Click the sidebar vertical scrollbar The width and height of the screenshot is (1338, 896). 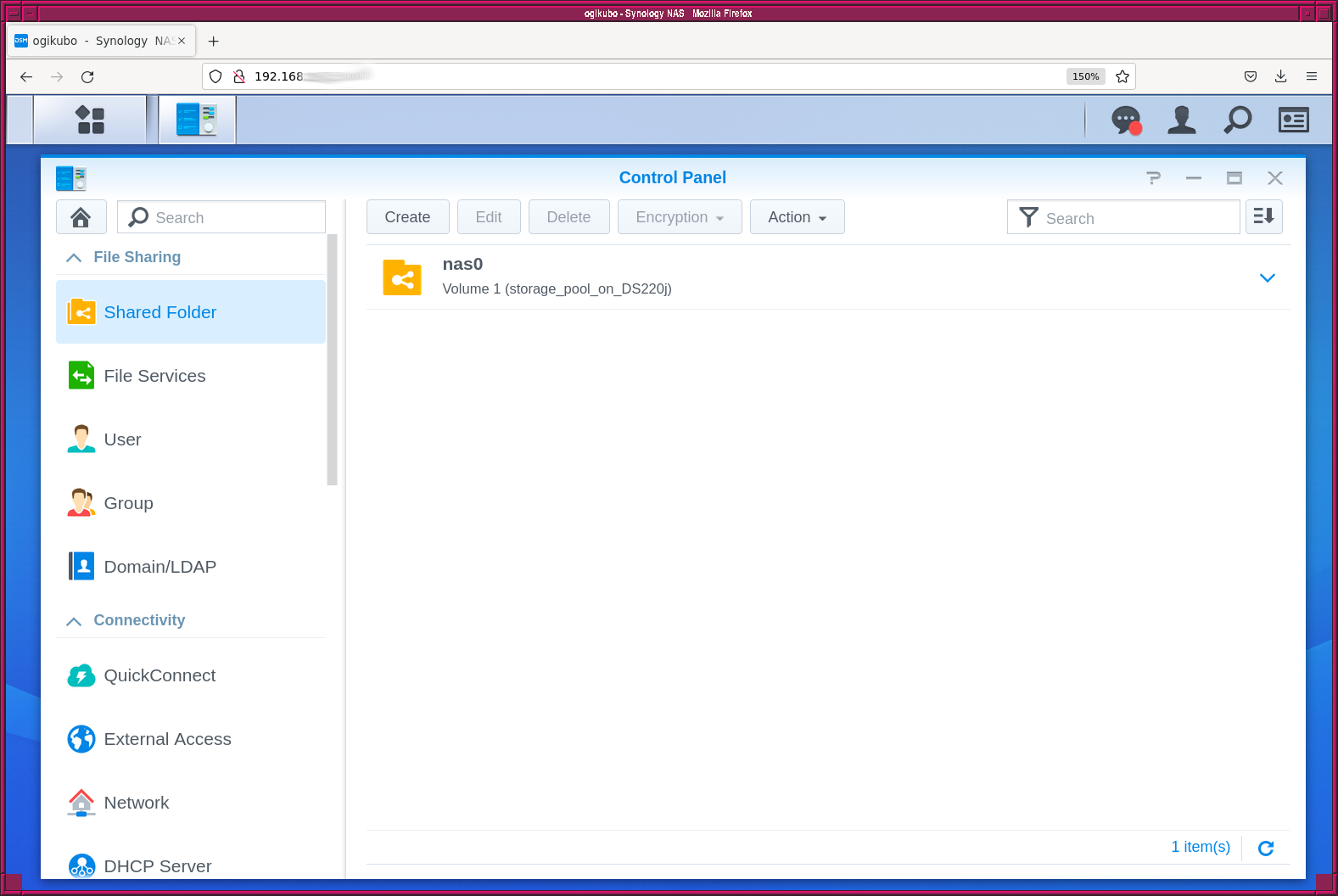pyautogui.click(x=332, y=361)
